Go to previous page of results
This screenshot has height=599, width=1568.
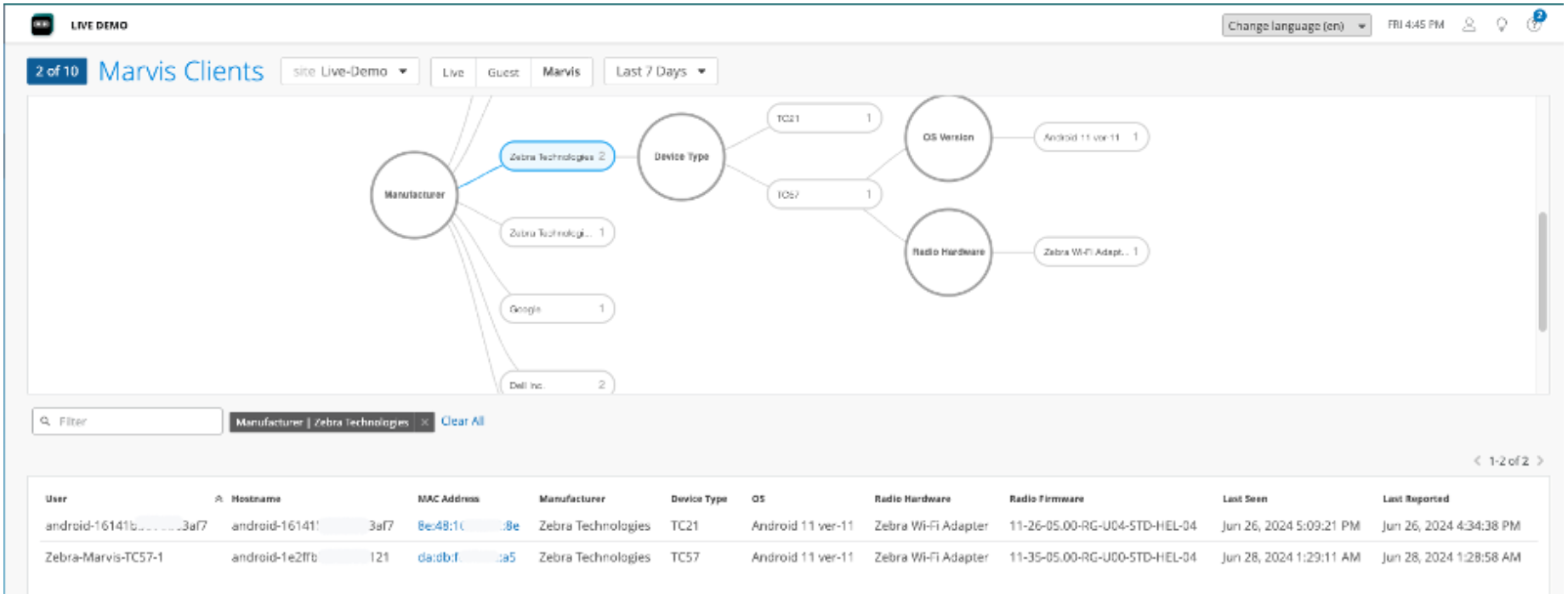tap(1477, 461)
